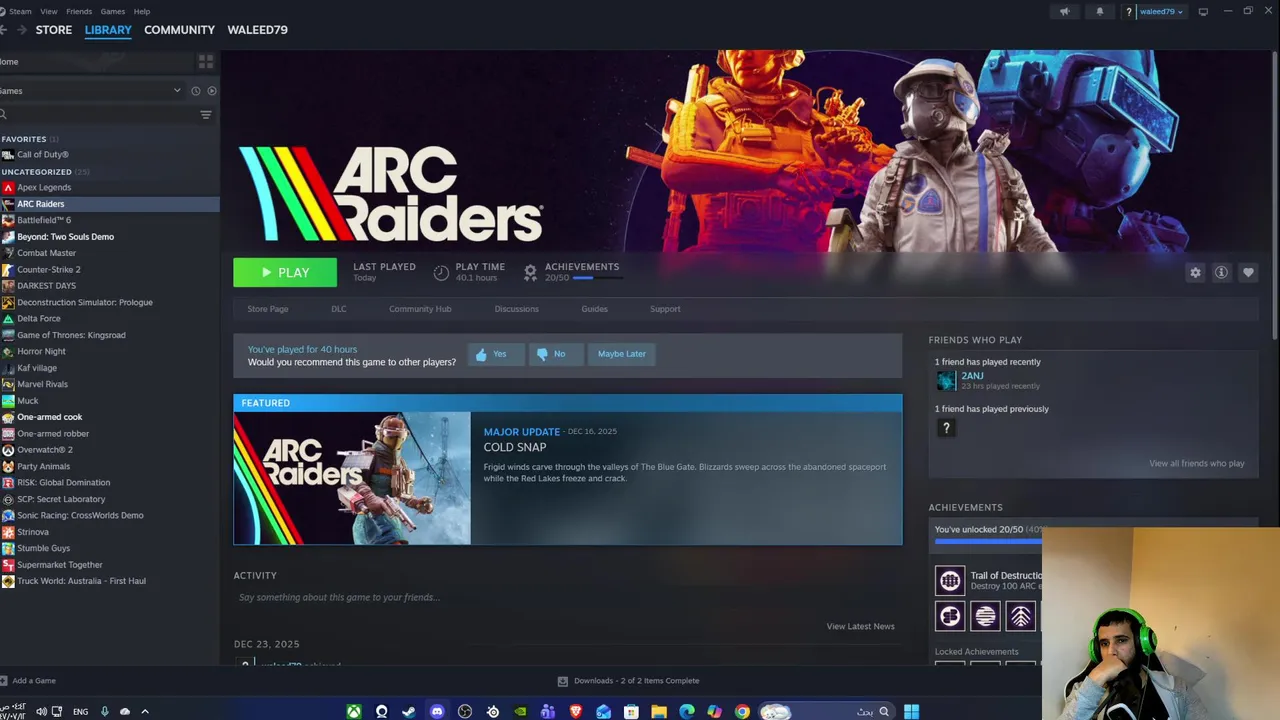Click the unknown friend question mark avatar
Screen dimensions: 1280x720
coord(946,428)
